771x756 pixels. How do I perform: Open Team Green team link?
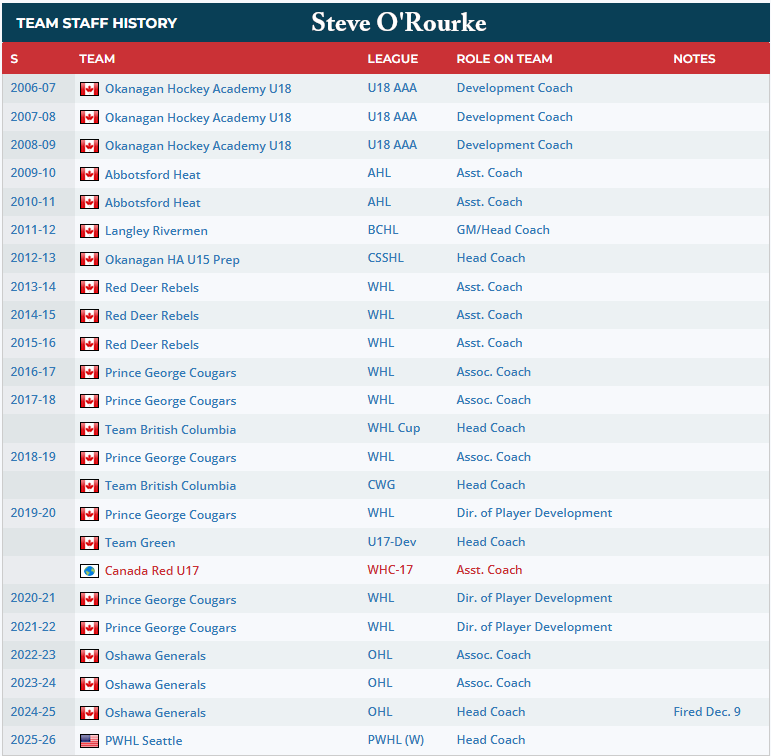point(140,543)
